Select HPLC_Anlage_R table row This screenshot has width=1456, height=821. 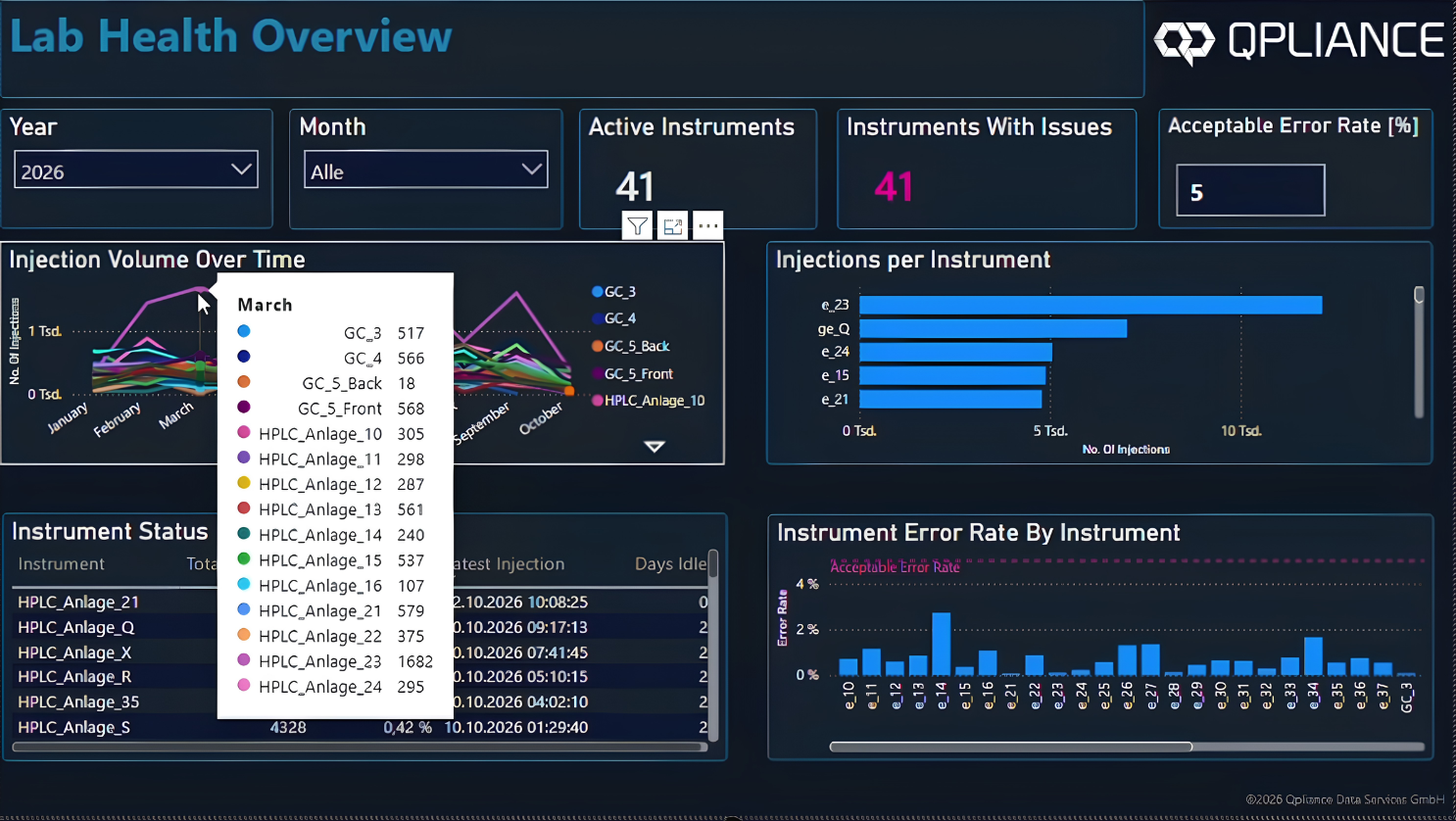coord(360,677)
